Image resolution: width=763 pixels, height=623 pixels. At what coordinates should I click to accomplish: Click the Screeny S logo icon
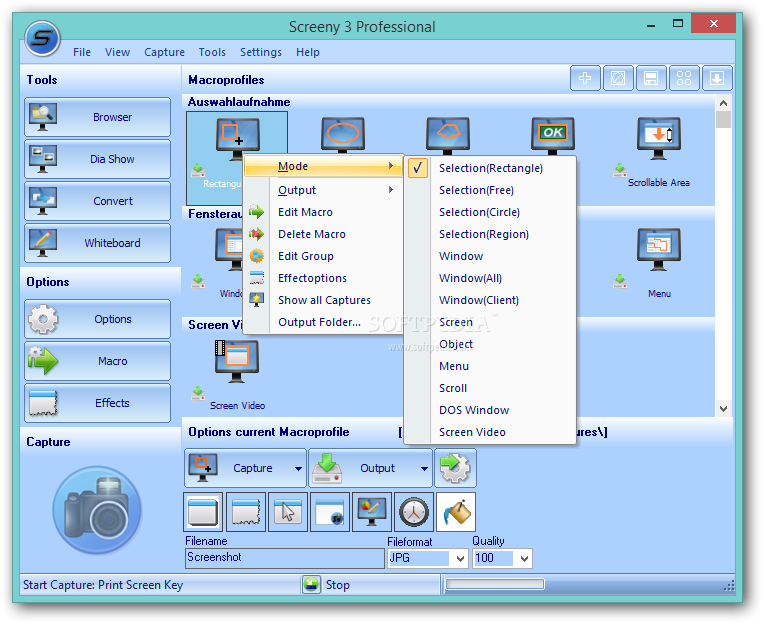coord(42,38)
